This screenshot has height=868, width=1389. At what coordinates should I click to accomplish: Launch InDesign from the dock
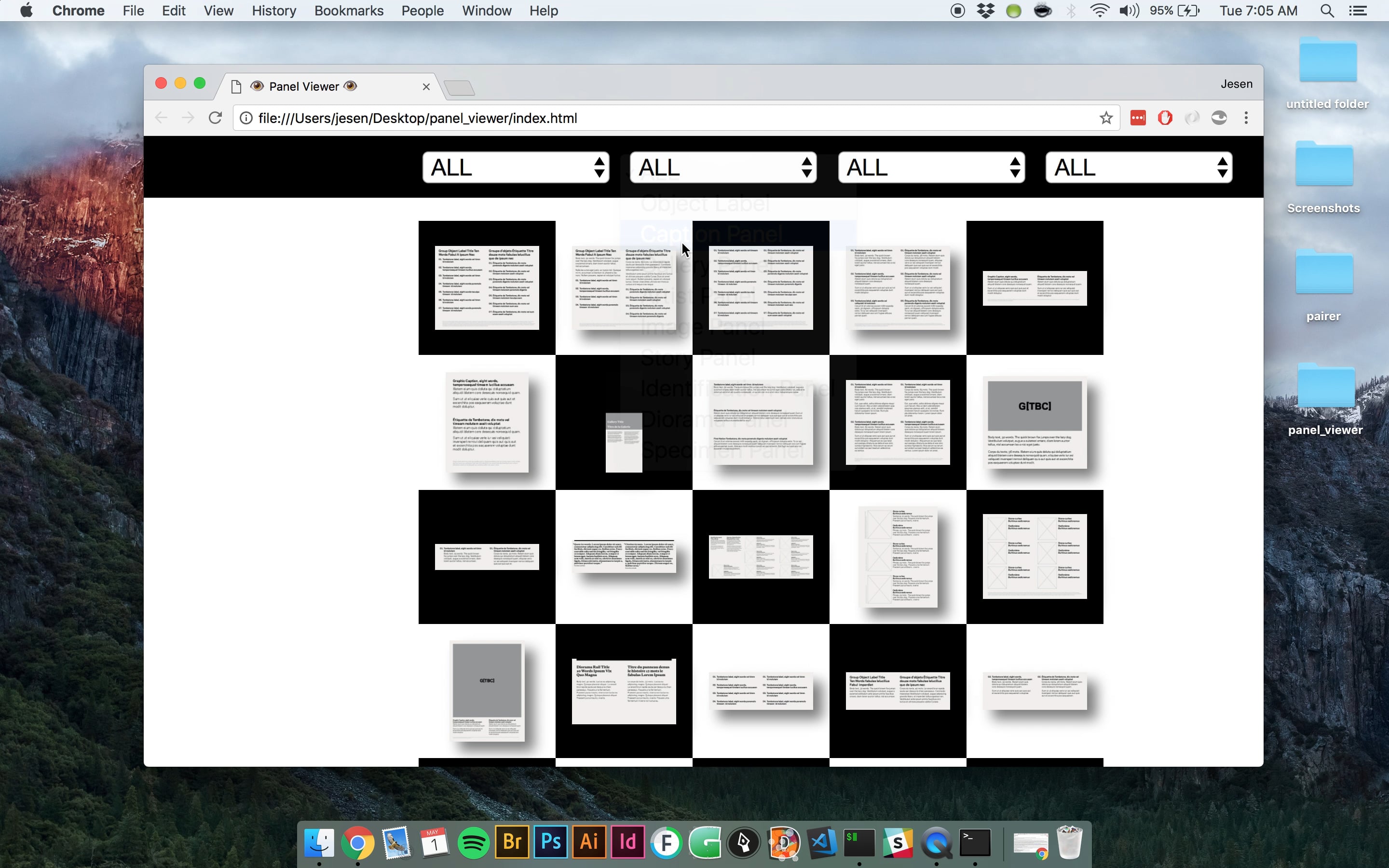click(x=627, y=843)
